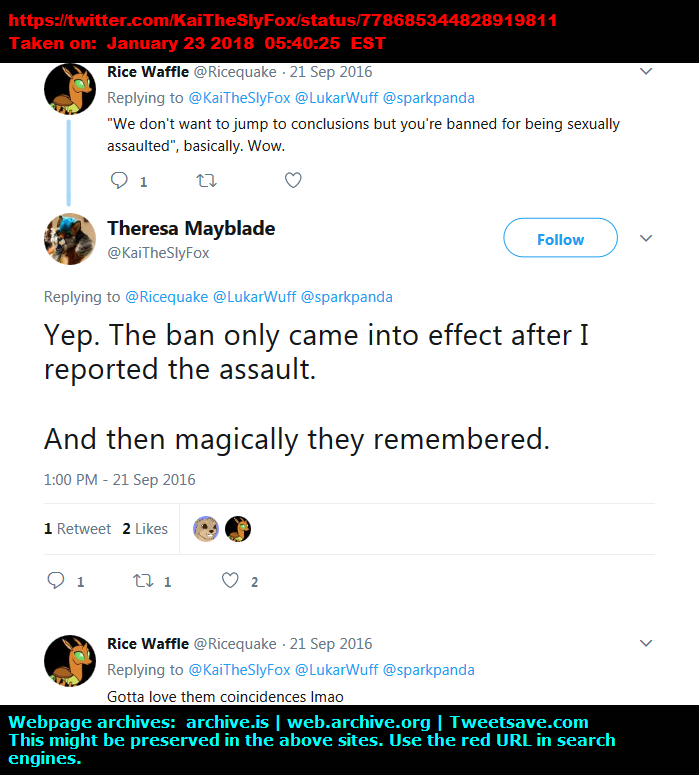Retweet Rice Waffle's first tweet
This screenshot has height=775, width=699.
(206, 181)
